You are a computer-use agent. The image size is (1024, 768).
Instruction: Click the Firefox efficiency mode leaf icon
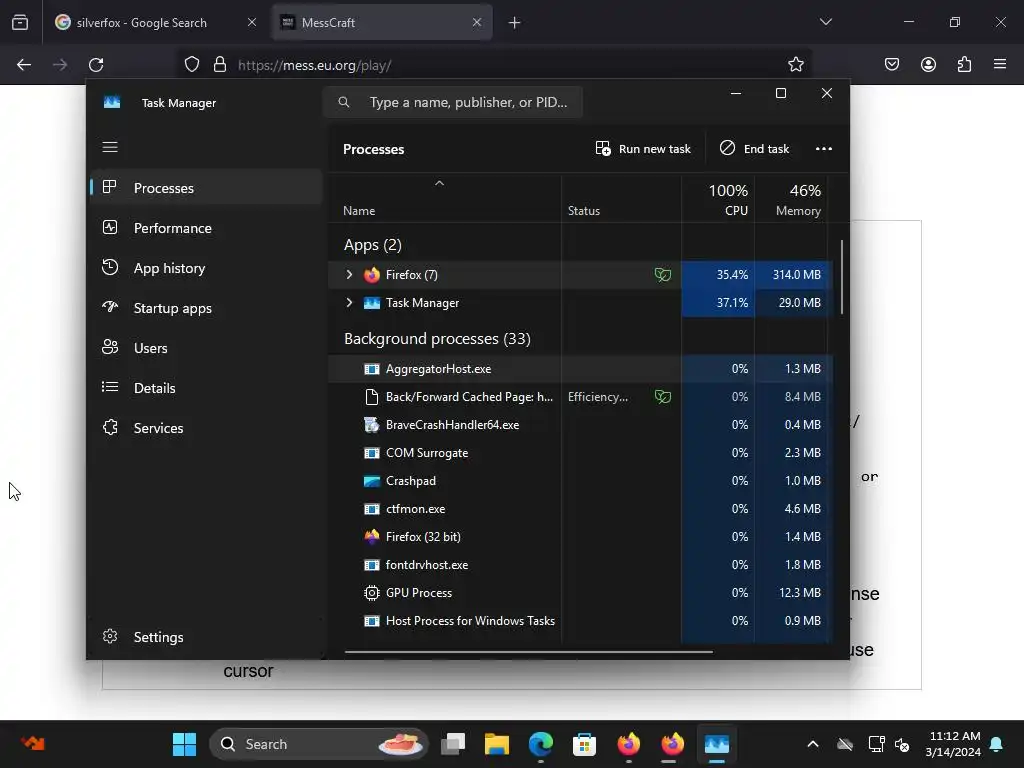pyautogui.click(x=663, y=275)
